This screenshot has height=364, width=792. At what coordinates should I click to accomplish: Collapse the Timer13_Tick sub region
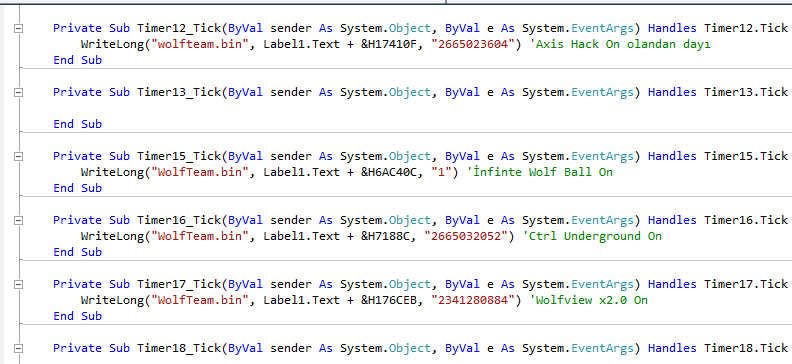[18, 92]
